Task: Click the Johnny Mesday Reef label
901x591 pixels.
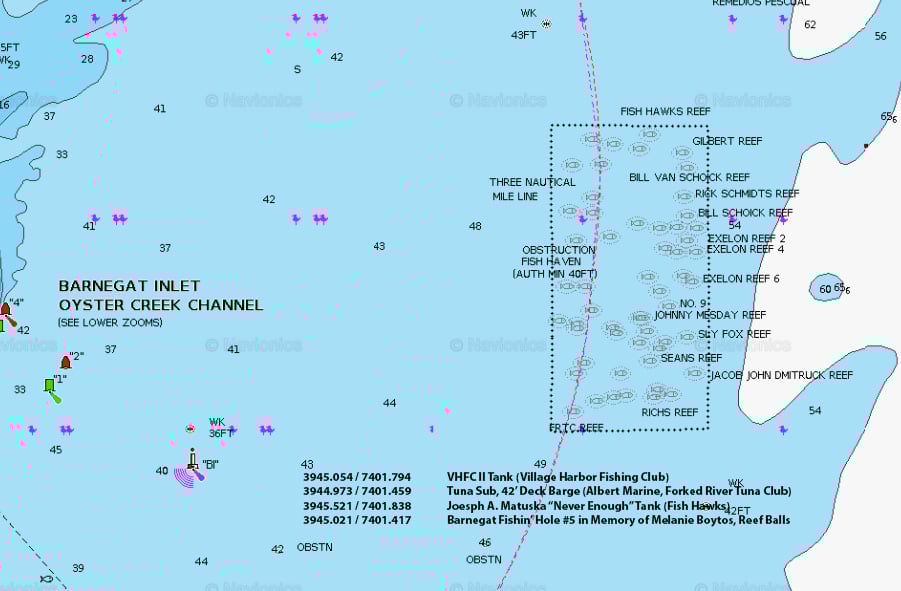Action: pyautogui.click(x=710, y=315)
